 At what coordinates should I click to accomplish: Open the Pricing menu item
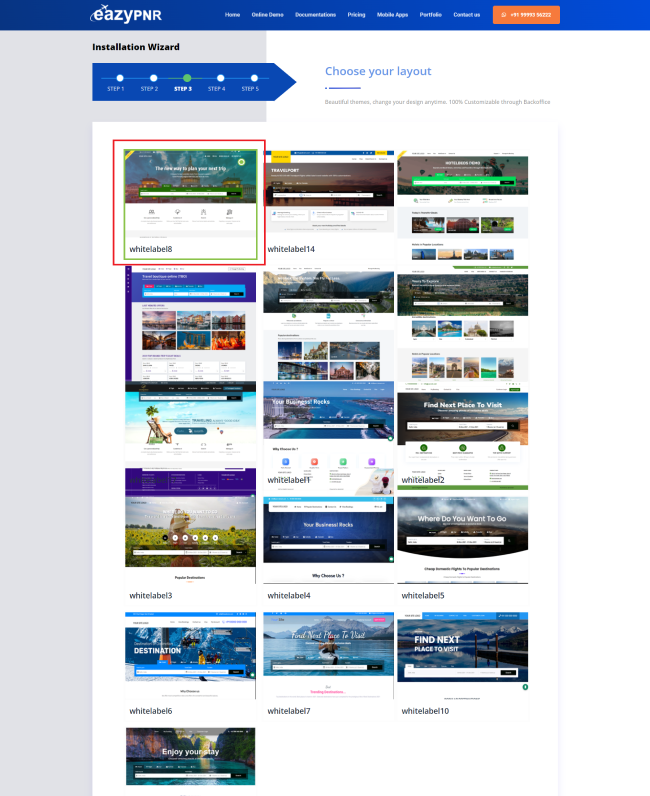pyautogui.click(x=356, y=15)
